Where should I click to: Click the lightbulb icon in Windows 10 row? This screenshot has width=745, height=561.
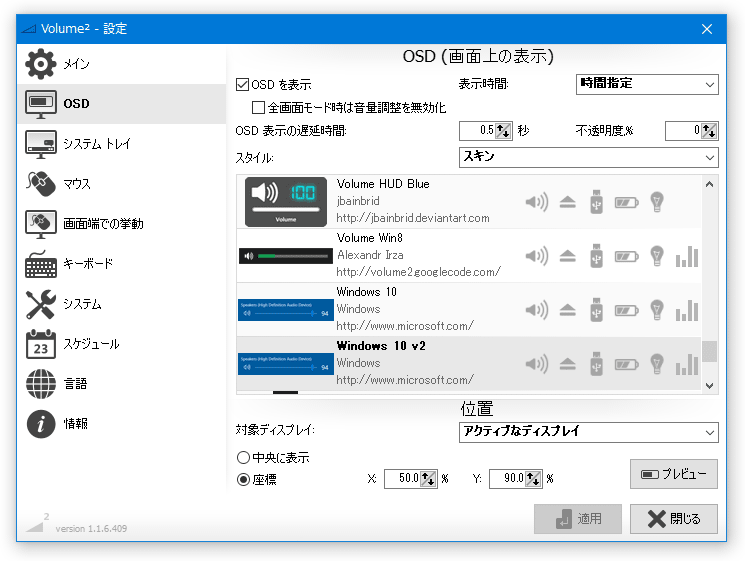(x=657, y=310)
